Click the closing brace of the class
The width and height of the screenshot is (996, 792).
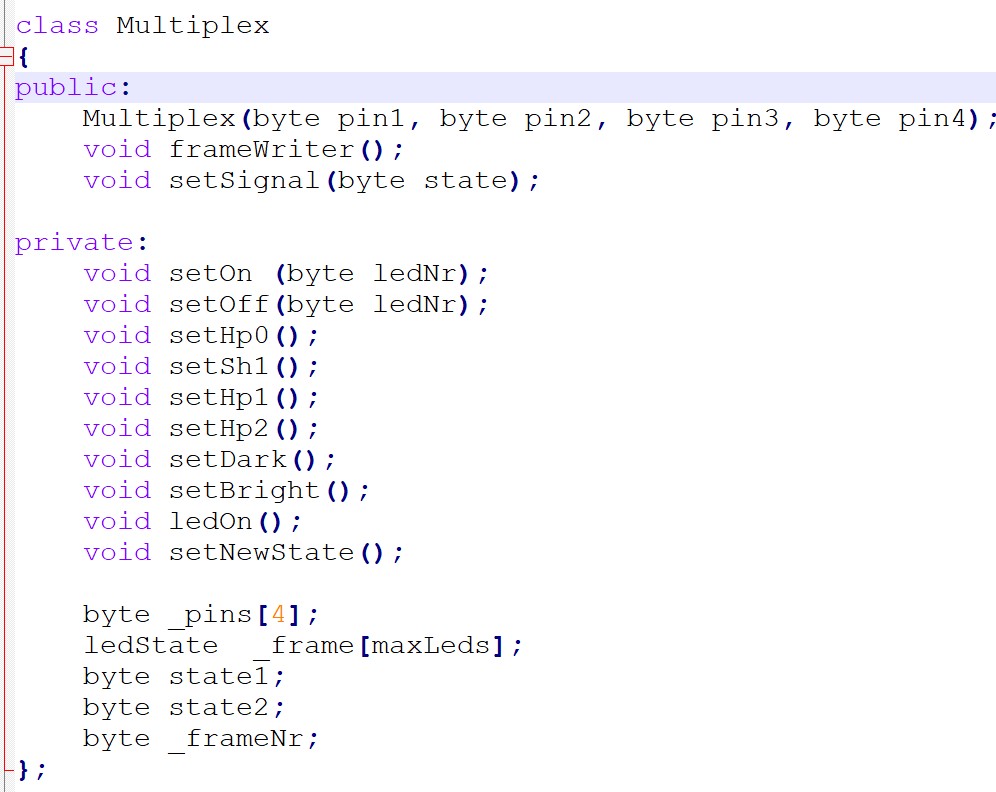[24, 770]
